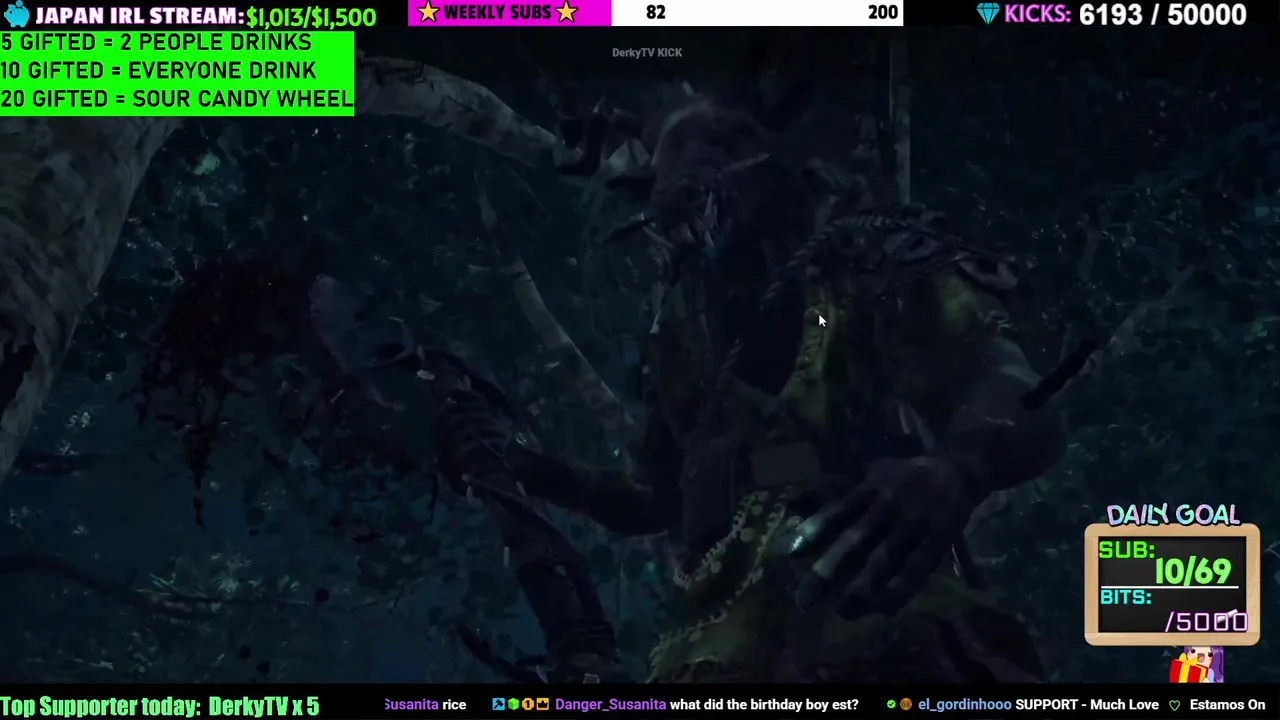Image resolution: width=1280 pixels, height=720 pixels.
Task: Click the star right of WEEKLY SUBS
Action: [567, 12]
